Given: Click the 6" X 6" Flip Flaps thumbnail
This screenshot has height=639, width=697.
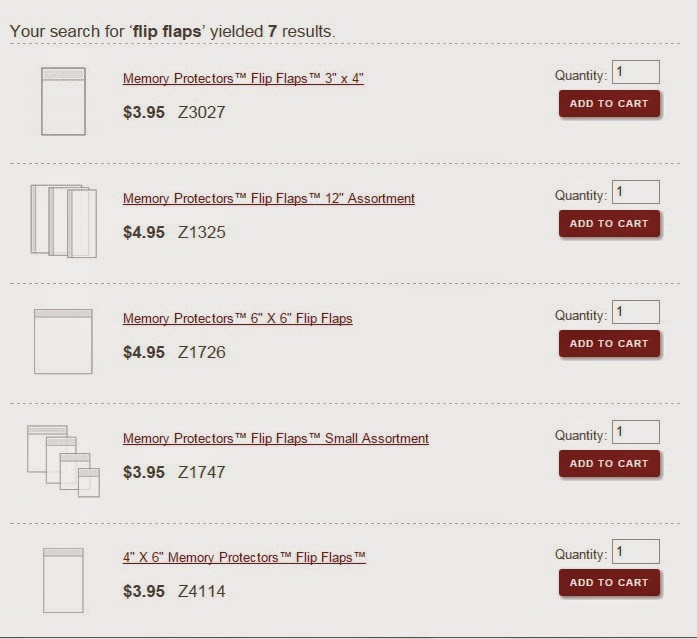Looking at the screenshot, I should pos(63,341).
